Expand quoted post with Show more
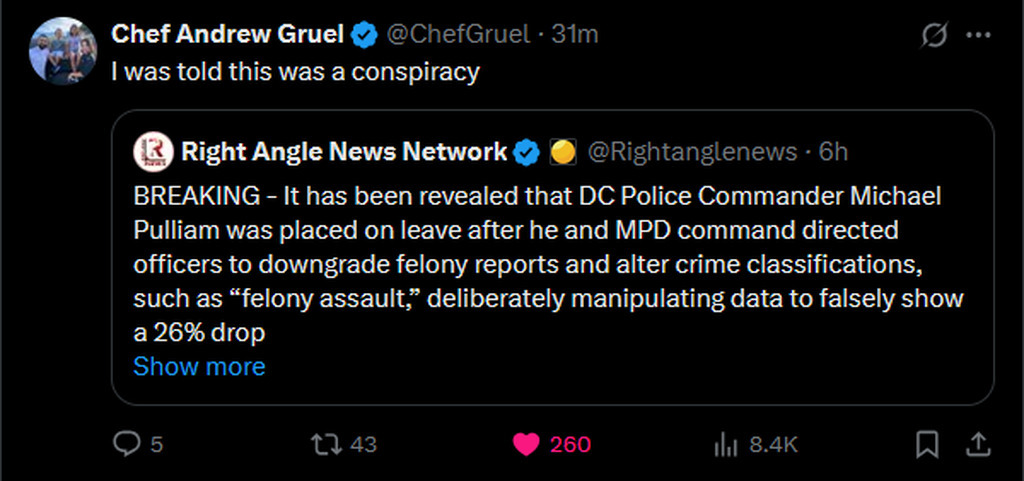The image size is (1024, 481). (199, 366)
